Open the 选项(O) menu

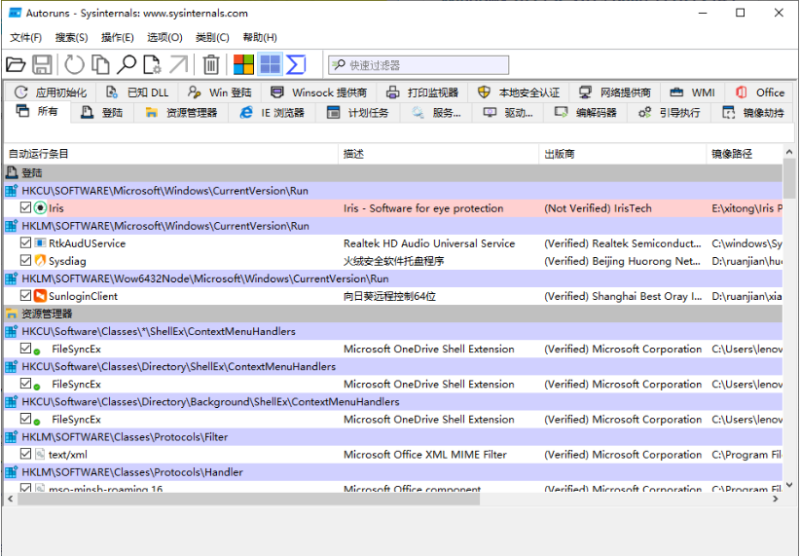[164, 37]
